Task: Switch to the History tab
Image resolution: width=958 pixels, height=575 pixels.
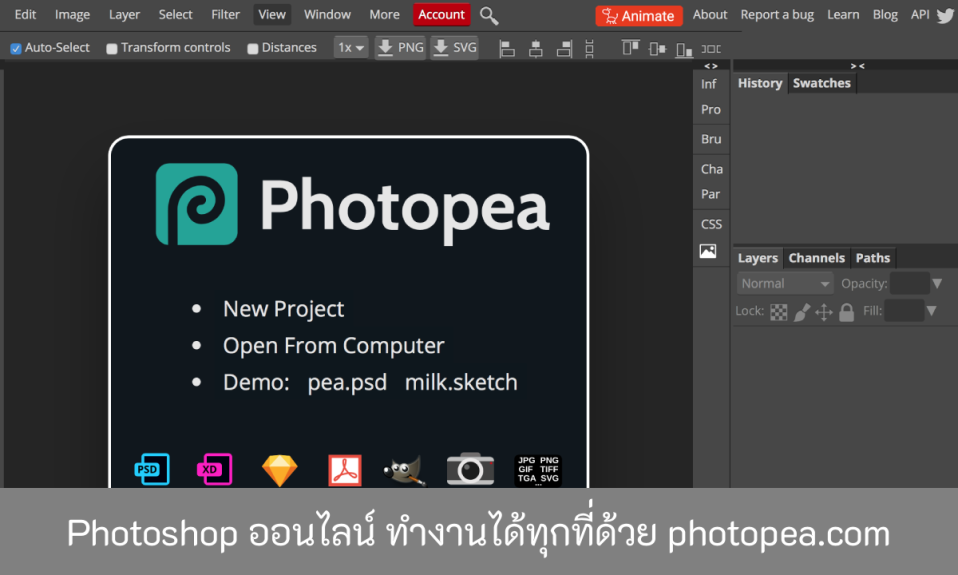Action: (759, 83)
